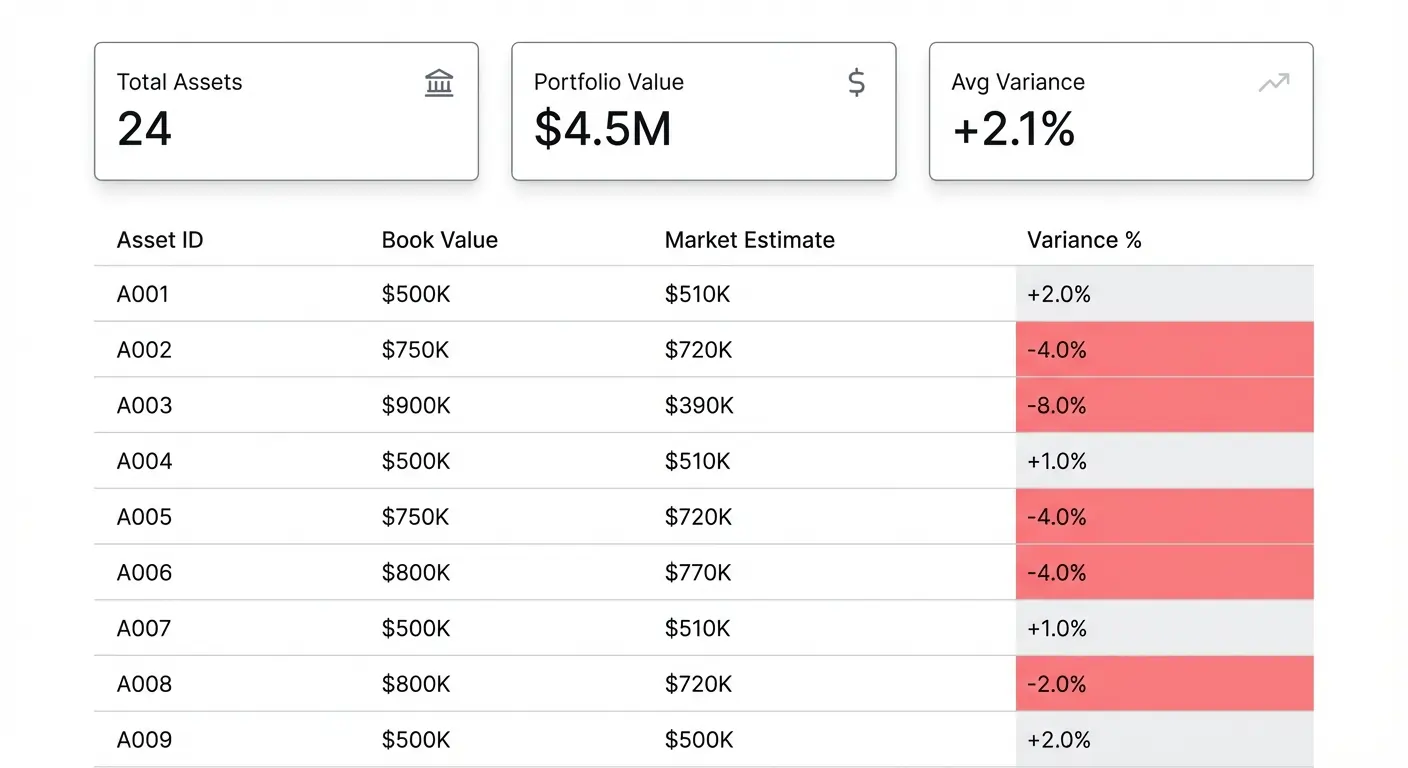
Task: Click the dollar sign icon in Portfolio Value
Action: pyautogui.click(x=856, y=83)
